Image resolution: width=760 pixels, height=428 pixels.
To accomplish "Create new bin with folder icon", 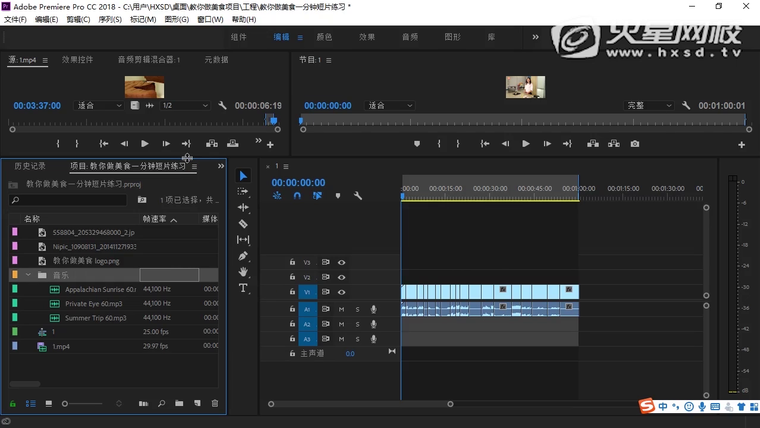I will [180, 403].
